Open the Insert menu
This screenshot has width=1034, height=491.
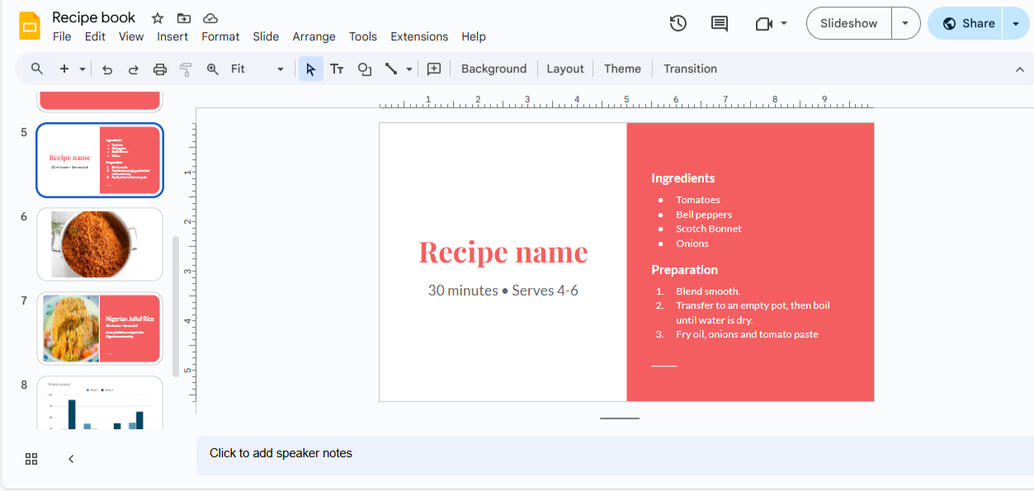(x=173, y=37)
